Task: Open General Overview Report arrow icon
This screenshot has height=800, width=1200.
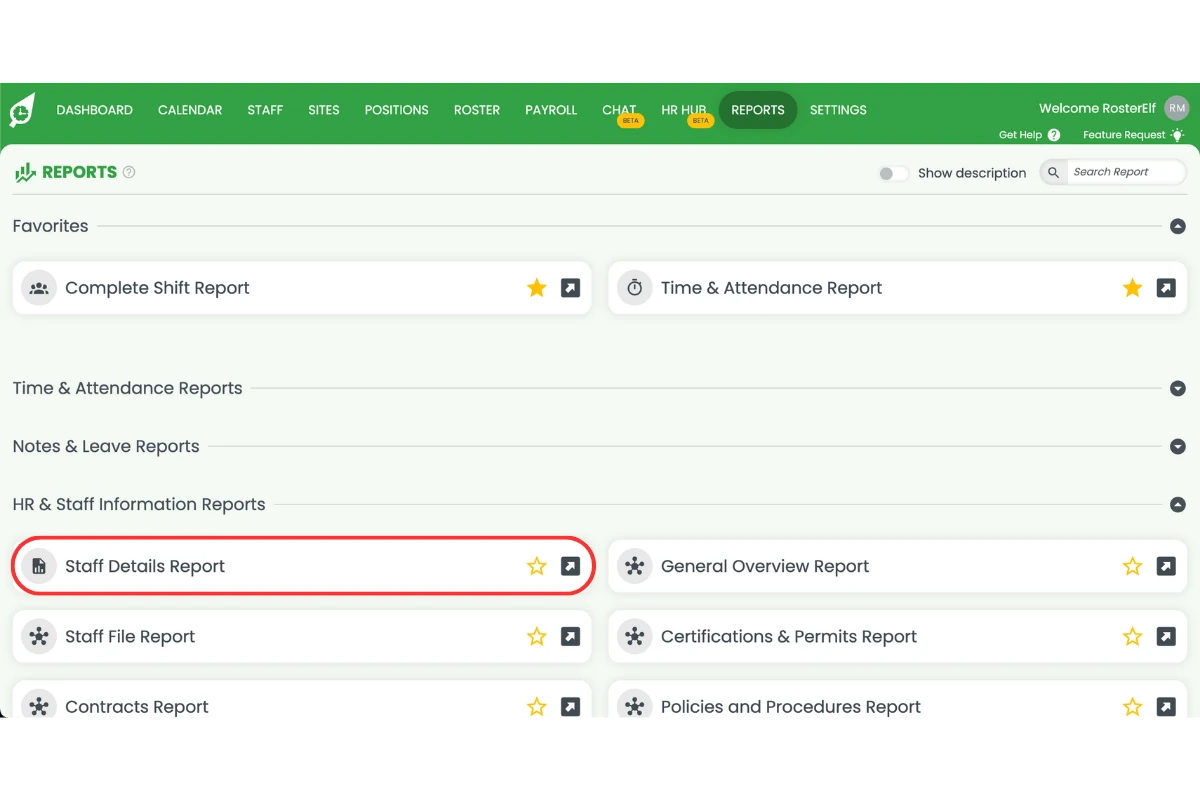Action: (x=1166, y=566)
